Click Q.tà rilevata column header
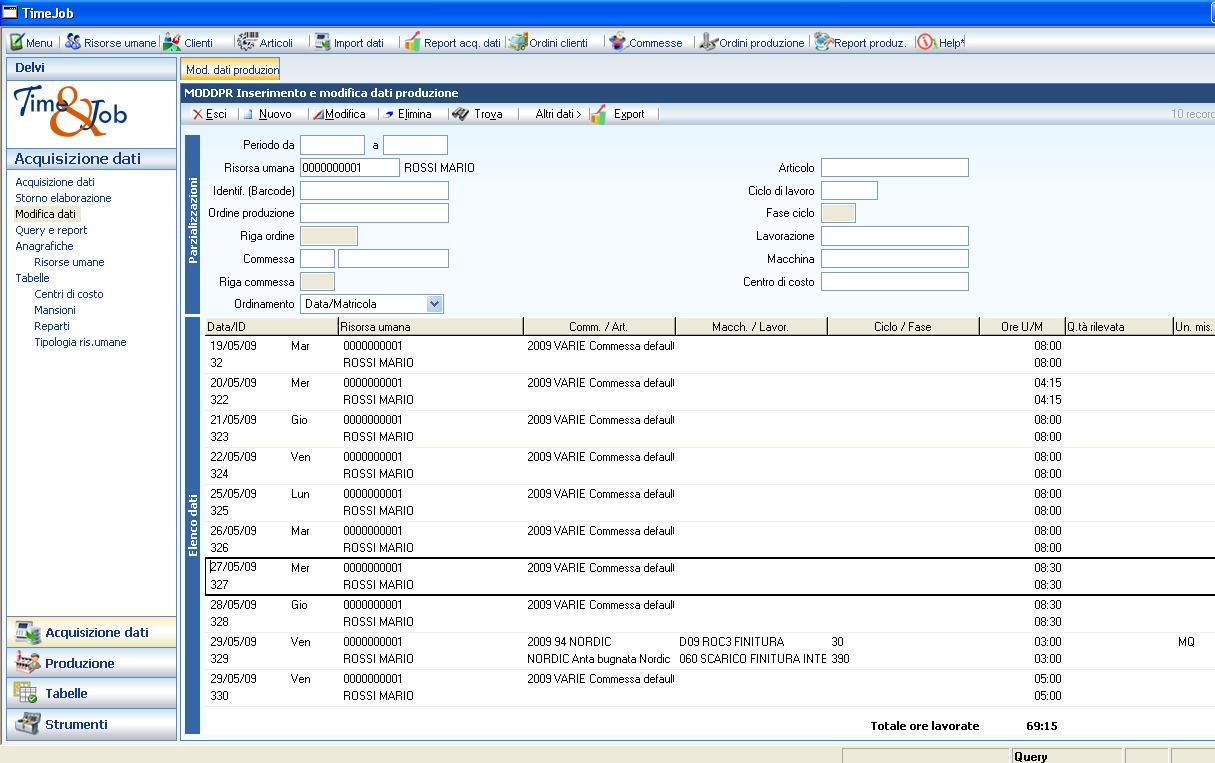This screenshot has width=1215, height=763. click(x=1118, y=326)
